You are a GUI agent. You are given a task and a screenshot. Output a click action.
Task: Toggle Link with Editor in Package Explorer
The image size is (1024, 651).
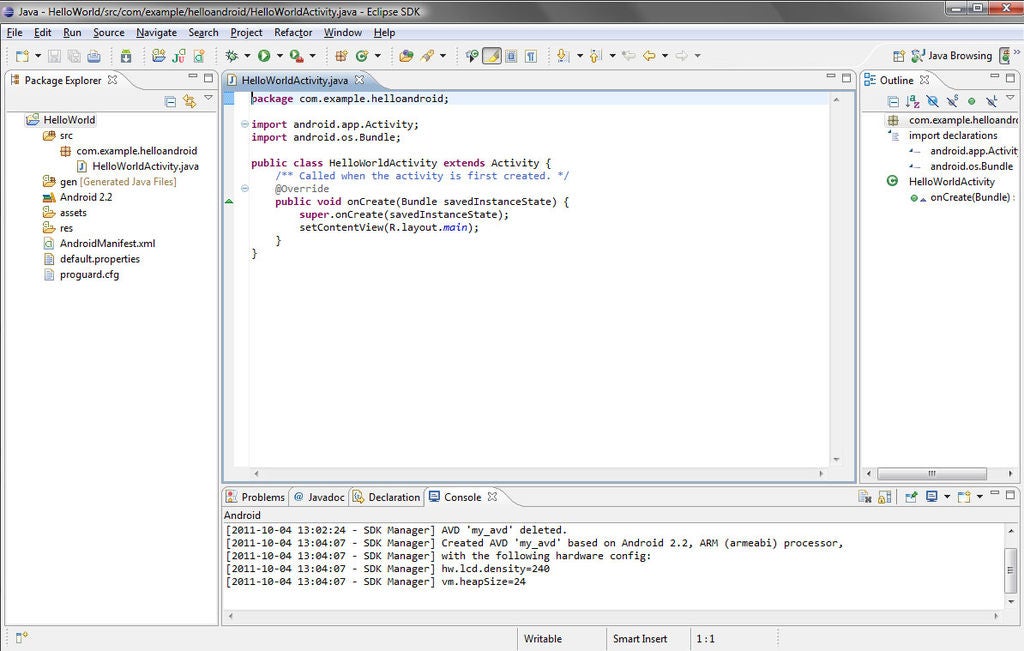click(x=190, y=101)
